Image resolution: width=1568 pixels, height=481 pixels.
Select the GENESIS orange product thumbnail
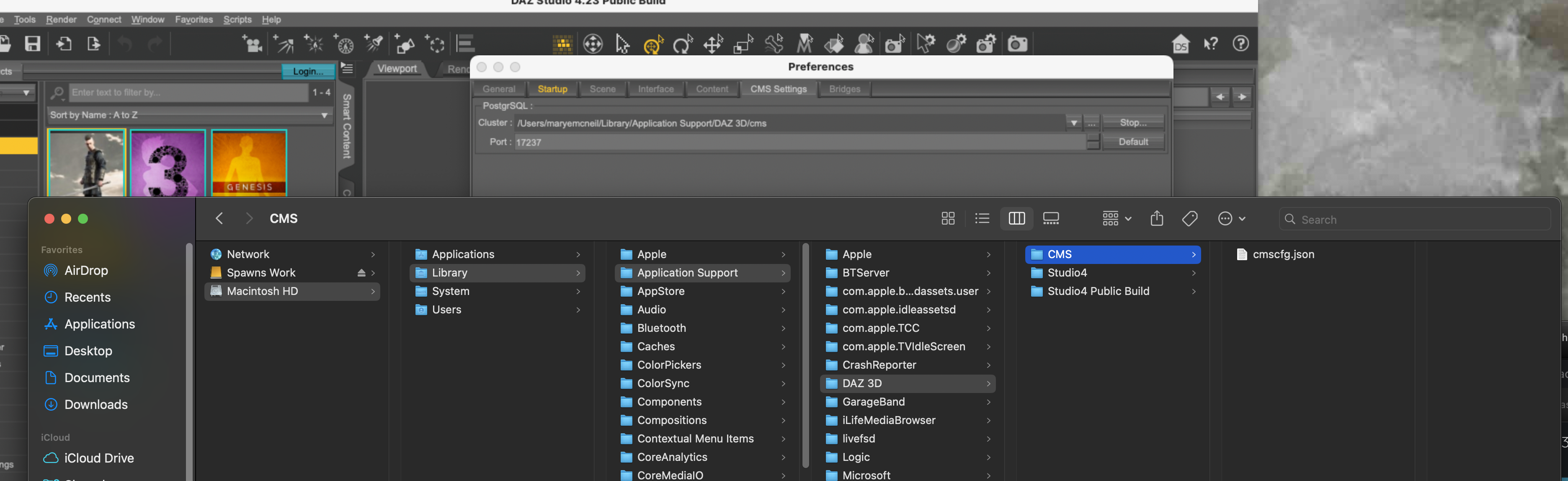click(x=249, y=163)
